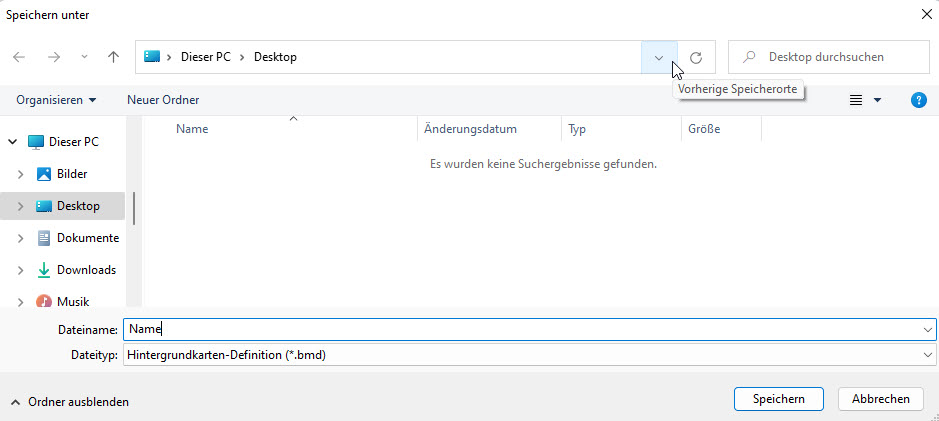Open the Organisieren menu
939x421 pixels.
click(x=56, y=100)
